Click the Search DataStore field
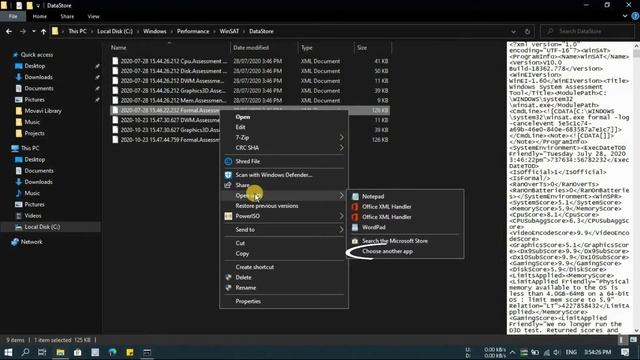Image resolution: width=640 pixels, height=360 pixels. (x=587, y=31)
